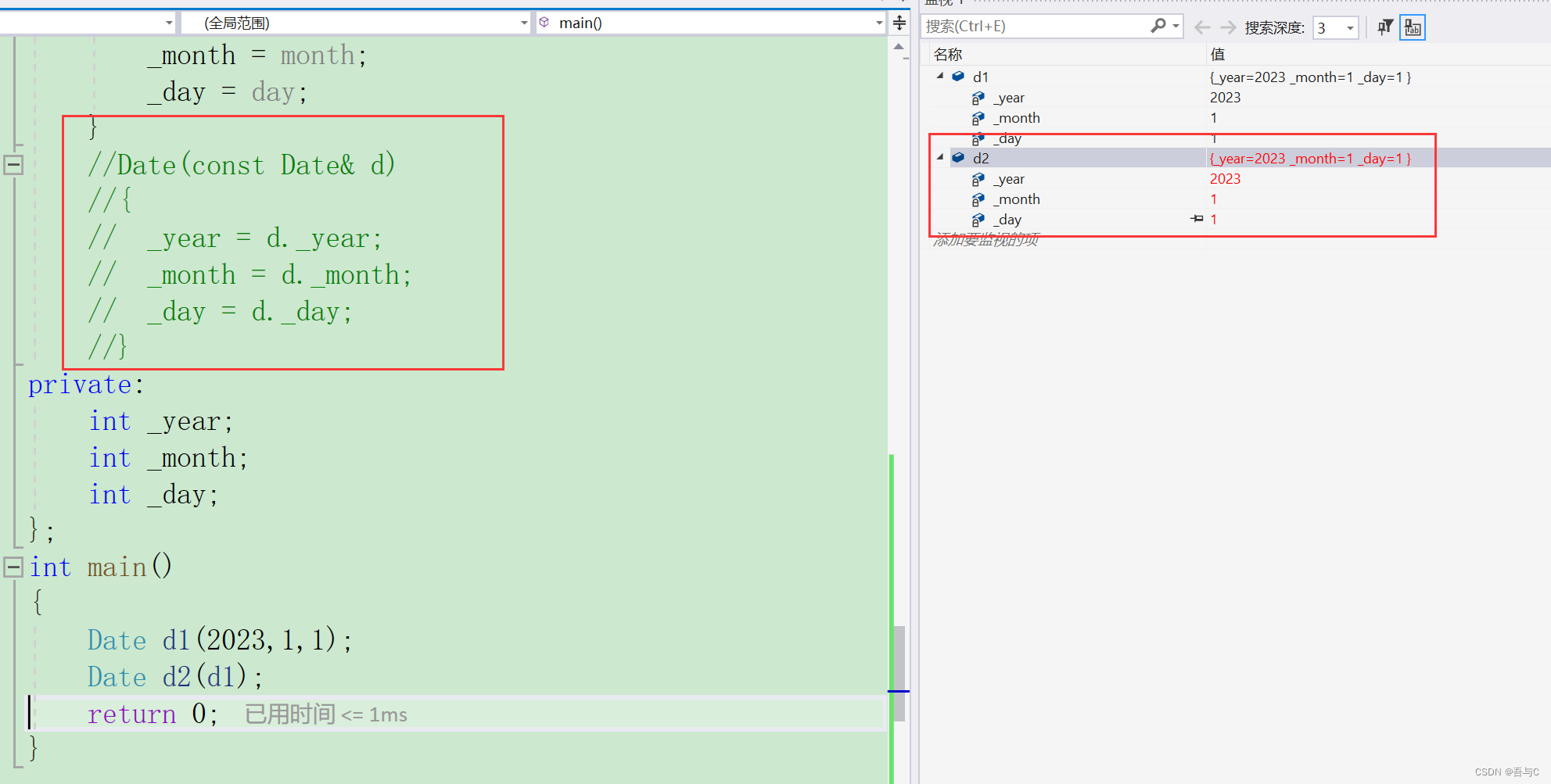Viewport: 1551px width, 784px height.
Task: Click the 'int _year;' declaration line
Action: 161,421
